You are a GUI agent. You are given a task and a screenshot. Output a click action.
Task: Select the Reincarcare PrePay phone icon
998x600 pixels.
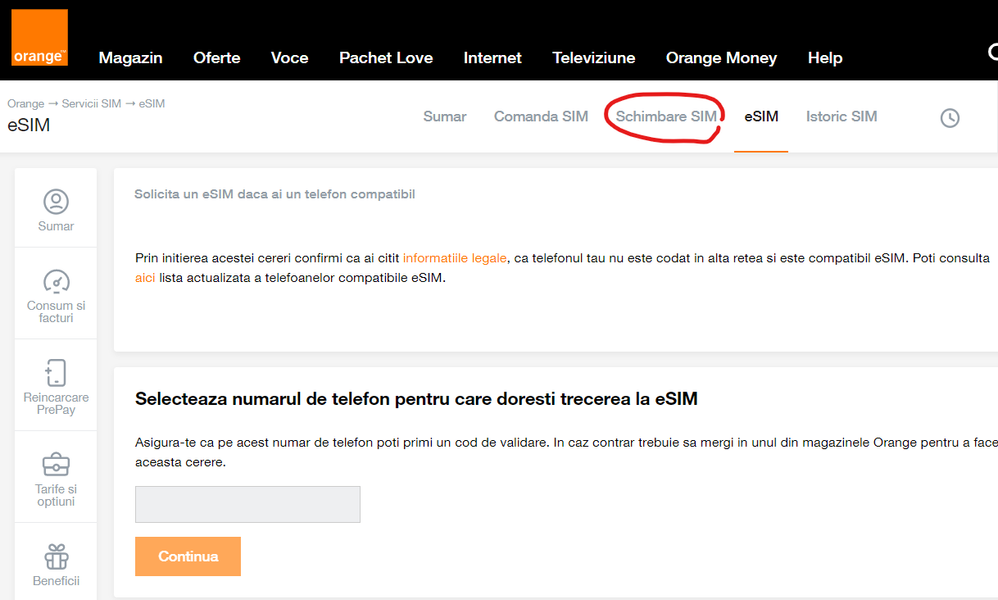[56, 373]
